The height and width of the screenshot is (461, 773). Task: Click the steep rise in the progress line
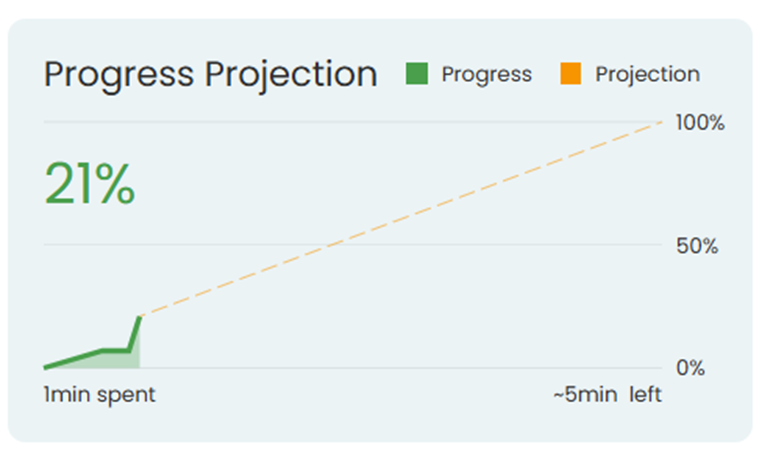[134, 334]
